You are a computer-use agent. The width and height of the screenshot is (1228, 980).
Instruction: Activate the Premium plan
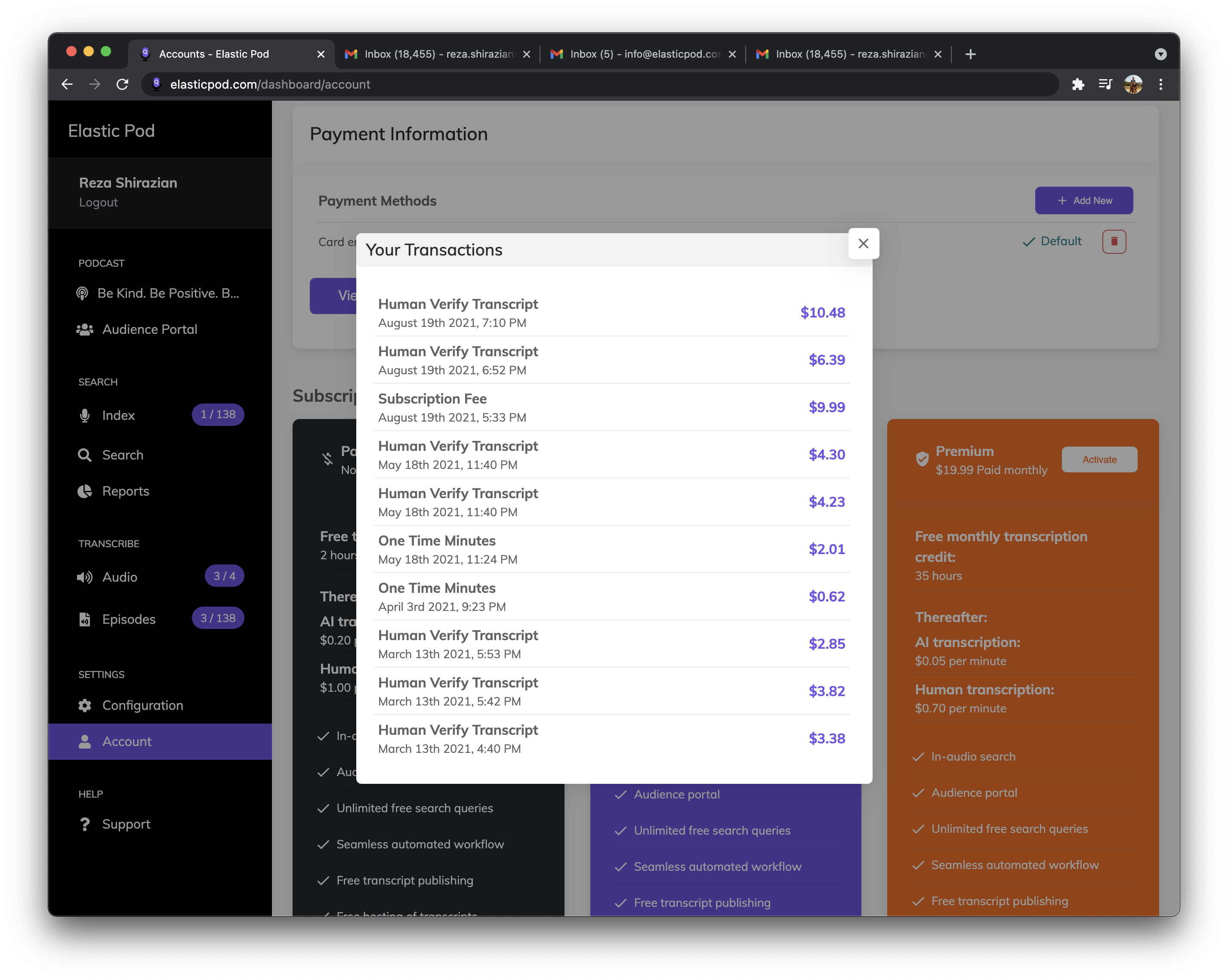tap(1099, 459)
